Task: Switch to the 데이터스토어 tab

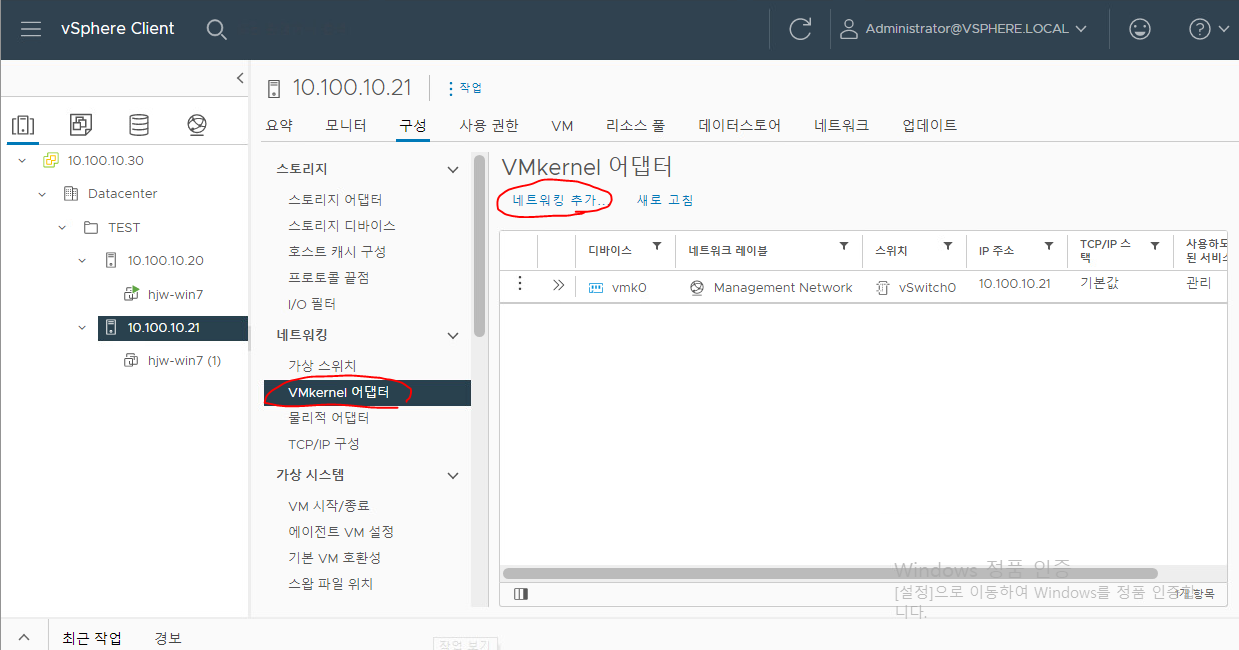Action: point(740,126)
